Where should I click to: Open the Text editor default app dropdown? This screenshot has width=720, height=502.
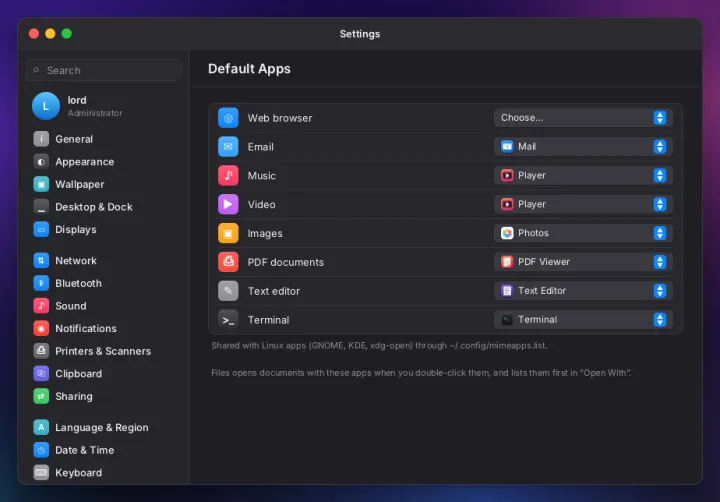point(583,291)
